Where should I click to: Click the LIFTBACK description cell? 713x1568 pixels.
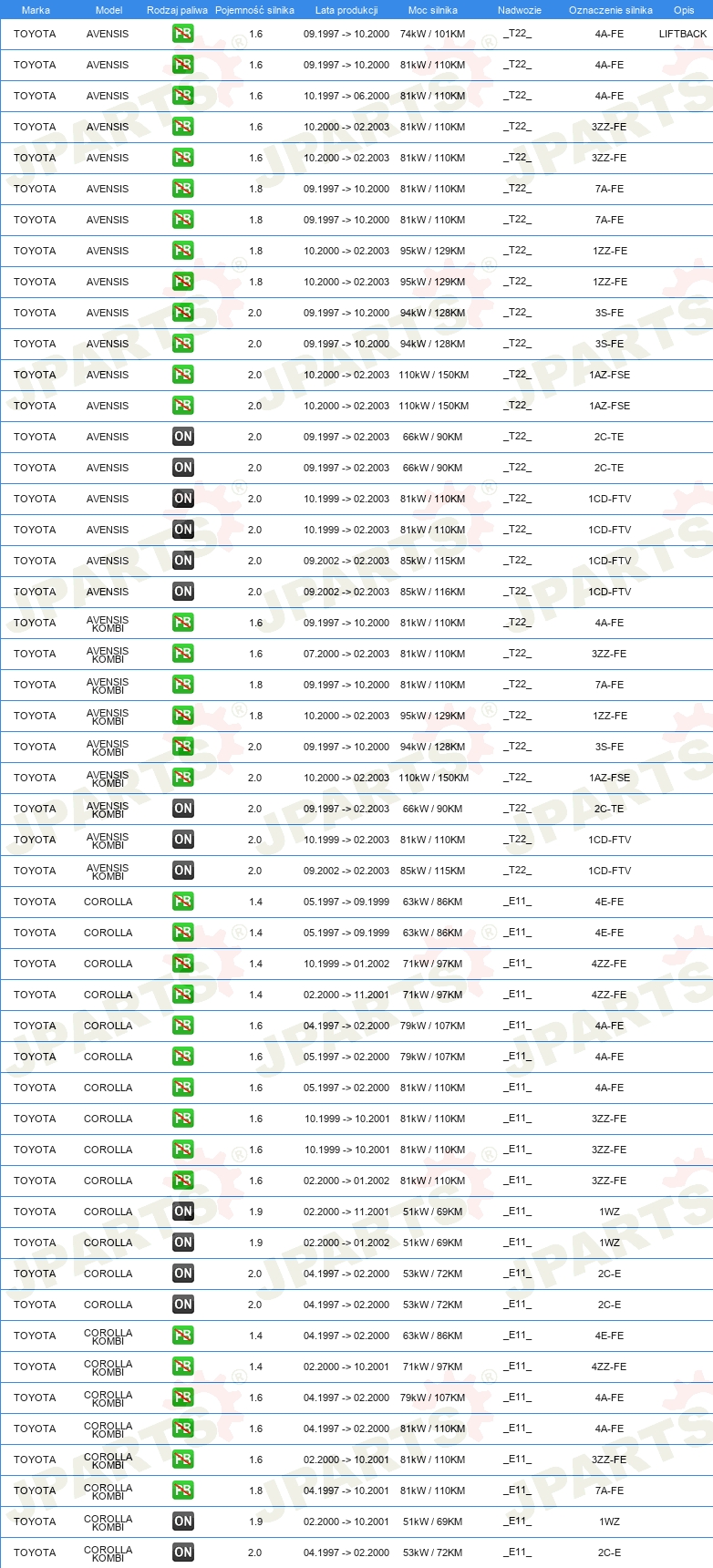[x=683, y=34]
